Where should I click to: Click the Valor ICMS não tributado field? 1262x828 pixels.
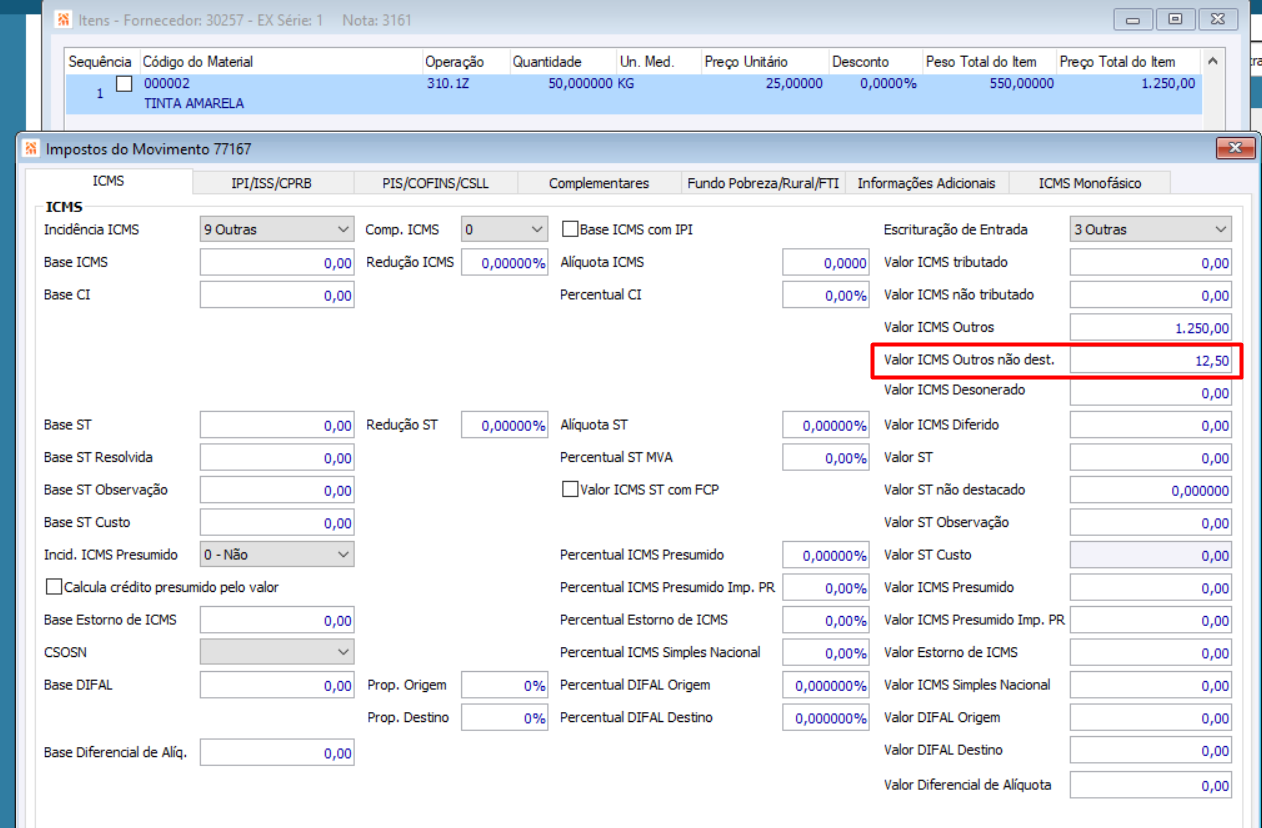point(1150,295)
